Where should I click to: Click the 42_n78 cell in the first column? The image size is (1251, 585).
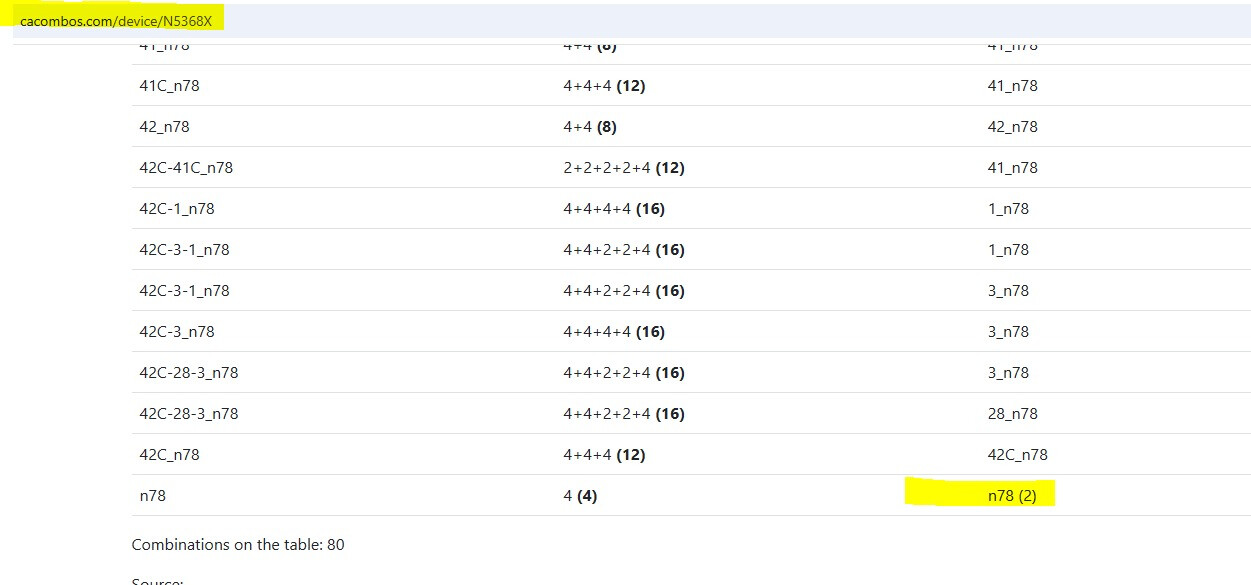point(164,127)
